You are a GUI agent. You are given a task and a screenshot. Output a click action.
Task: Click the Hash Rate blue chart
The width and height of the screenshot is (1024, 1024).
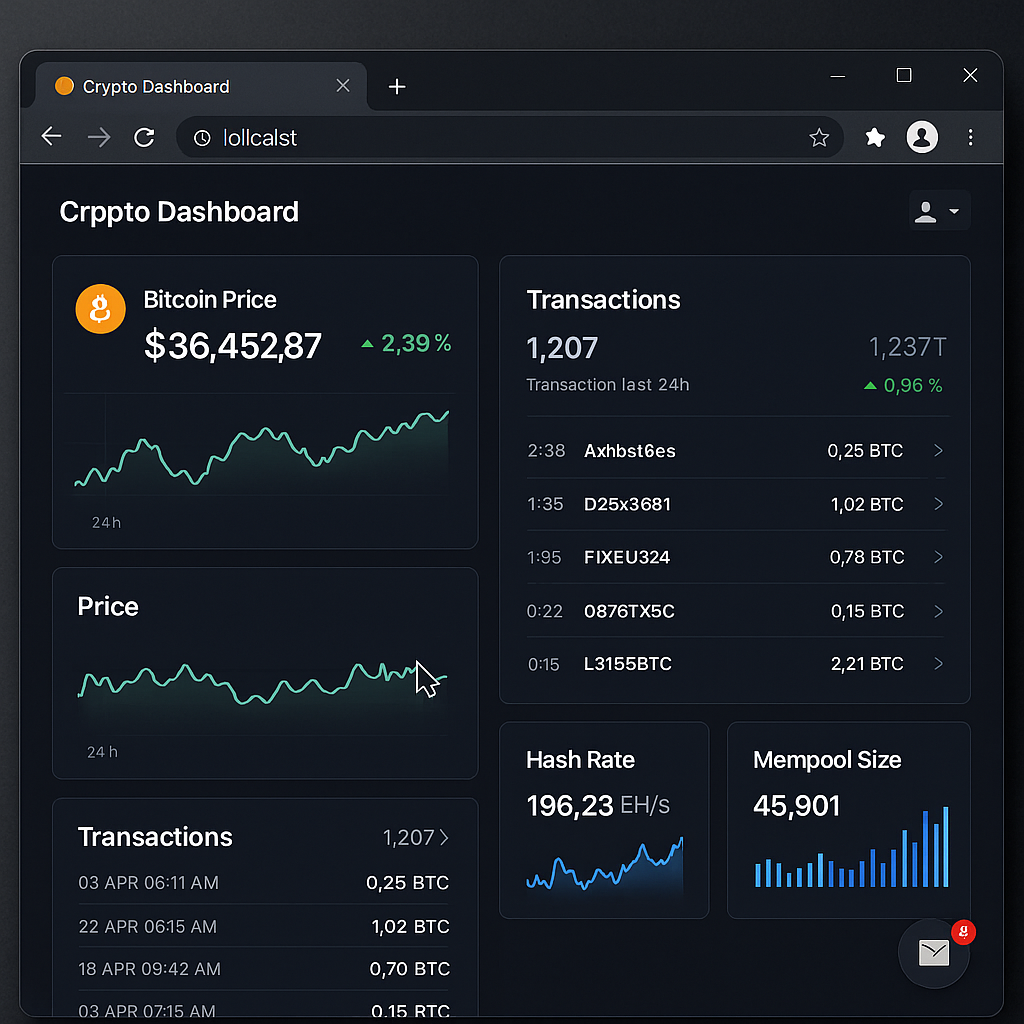[x=605, y=863]
